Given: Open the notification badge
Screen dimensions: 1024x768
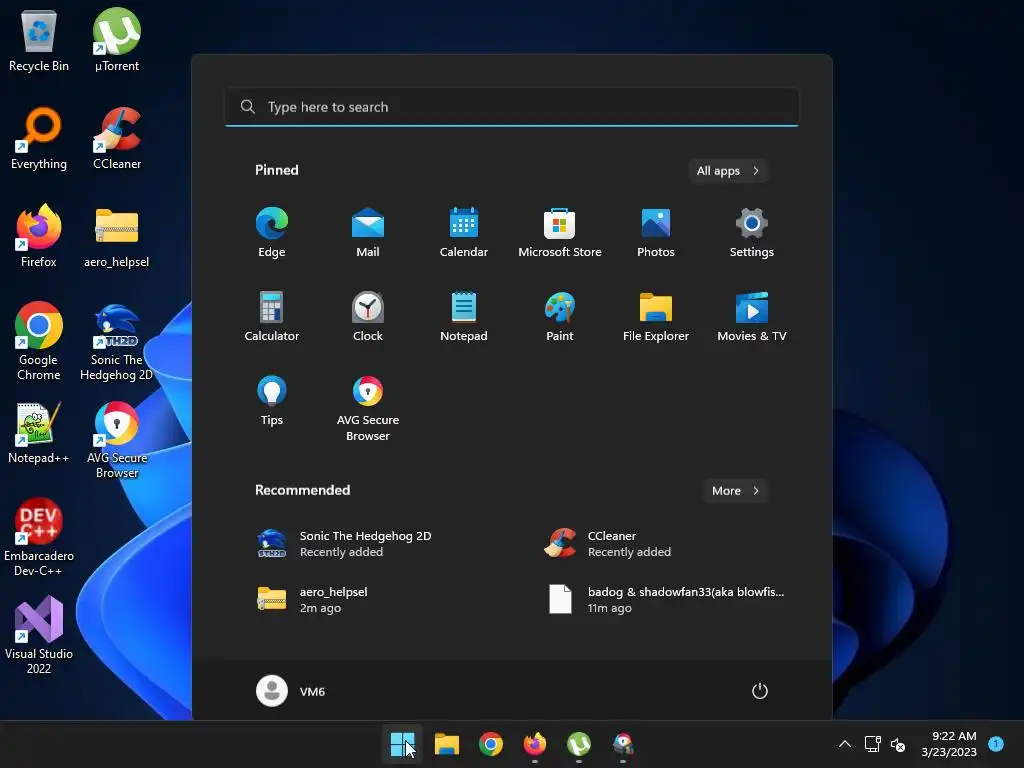Looking at the screenshot, I should (996, 744).
